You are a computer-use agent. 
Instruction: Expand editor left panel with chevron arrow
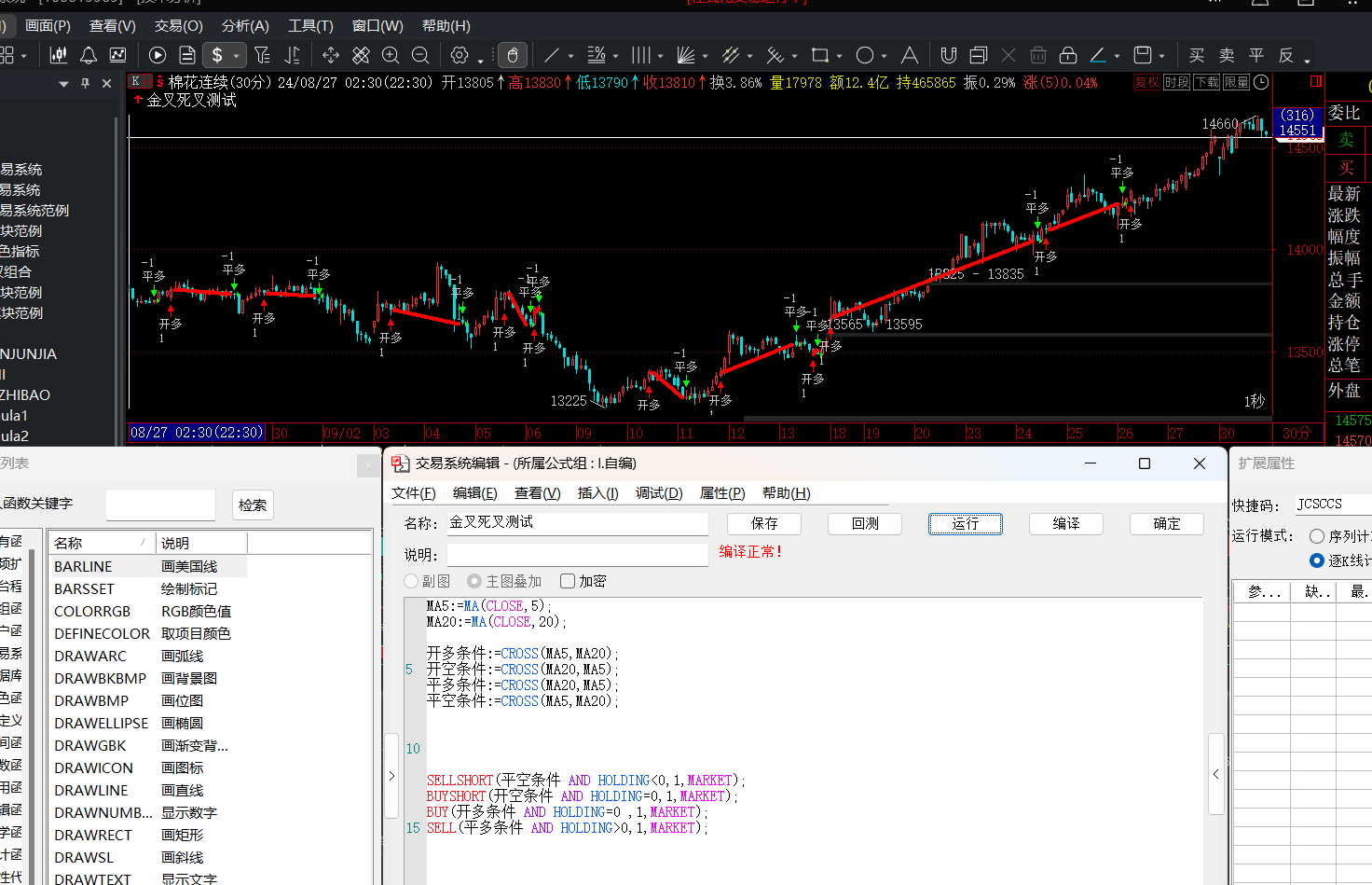[x=391, y=776]
